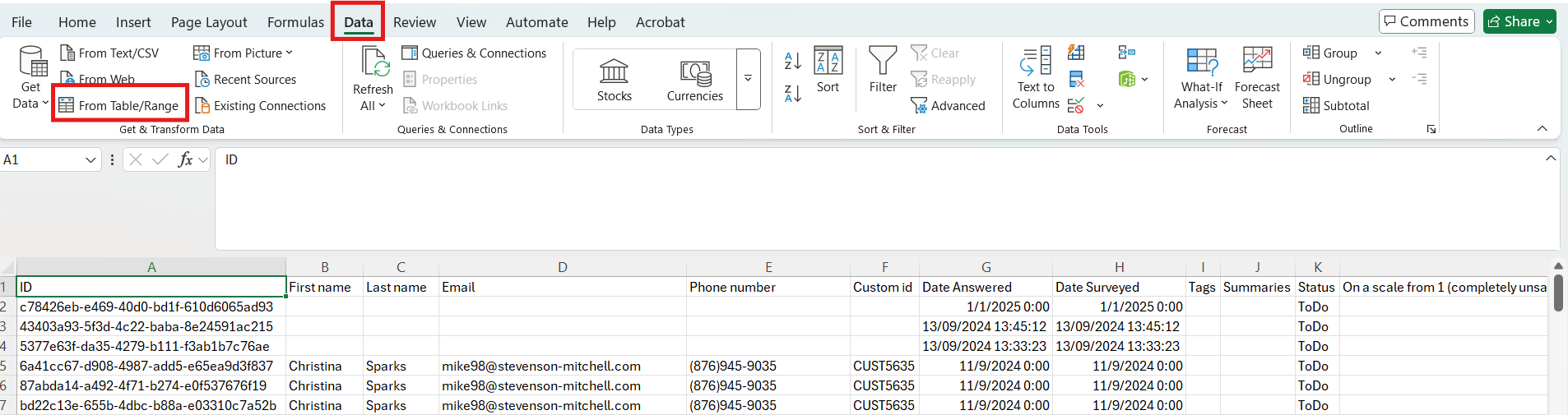Screen dimensions: 1568x415
Task: Click the Text to Columns tool
Action: point(1035,79)
